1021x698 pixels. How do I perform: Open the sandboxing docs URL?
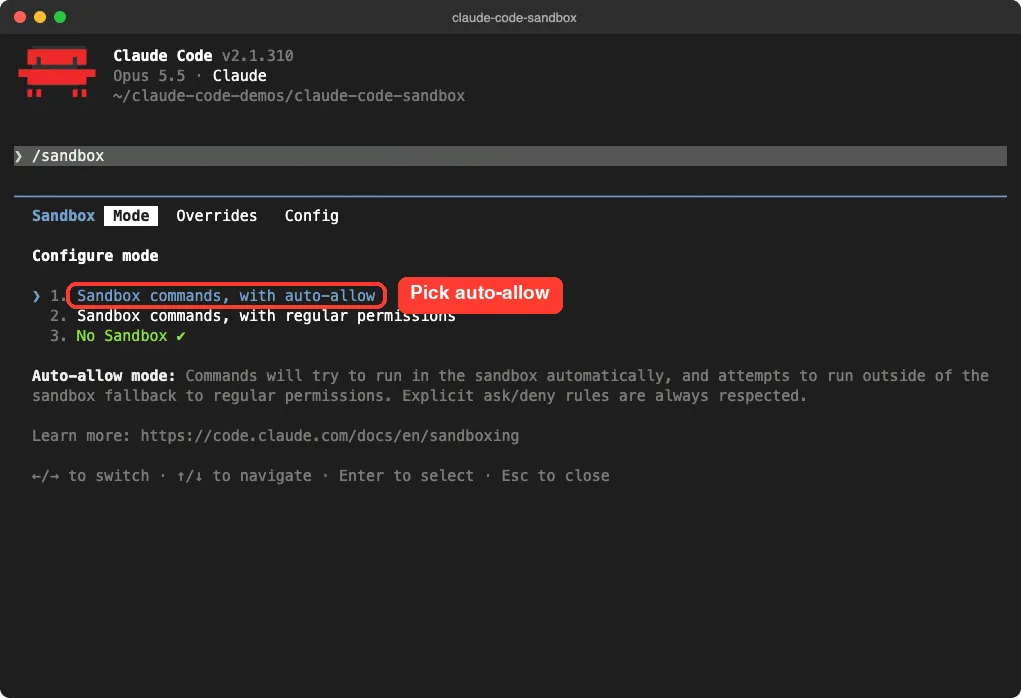click(x=329, y=436)
